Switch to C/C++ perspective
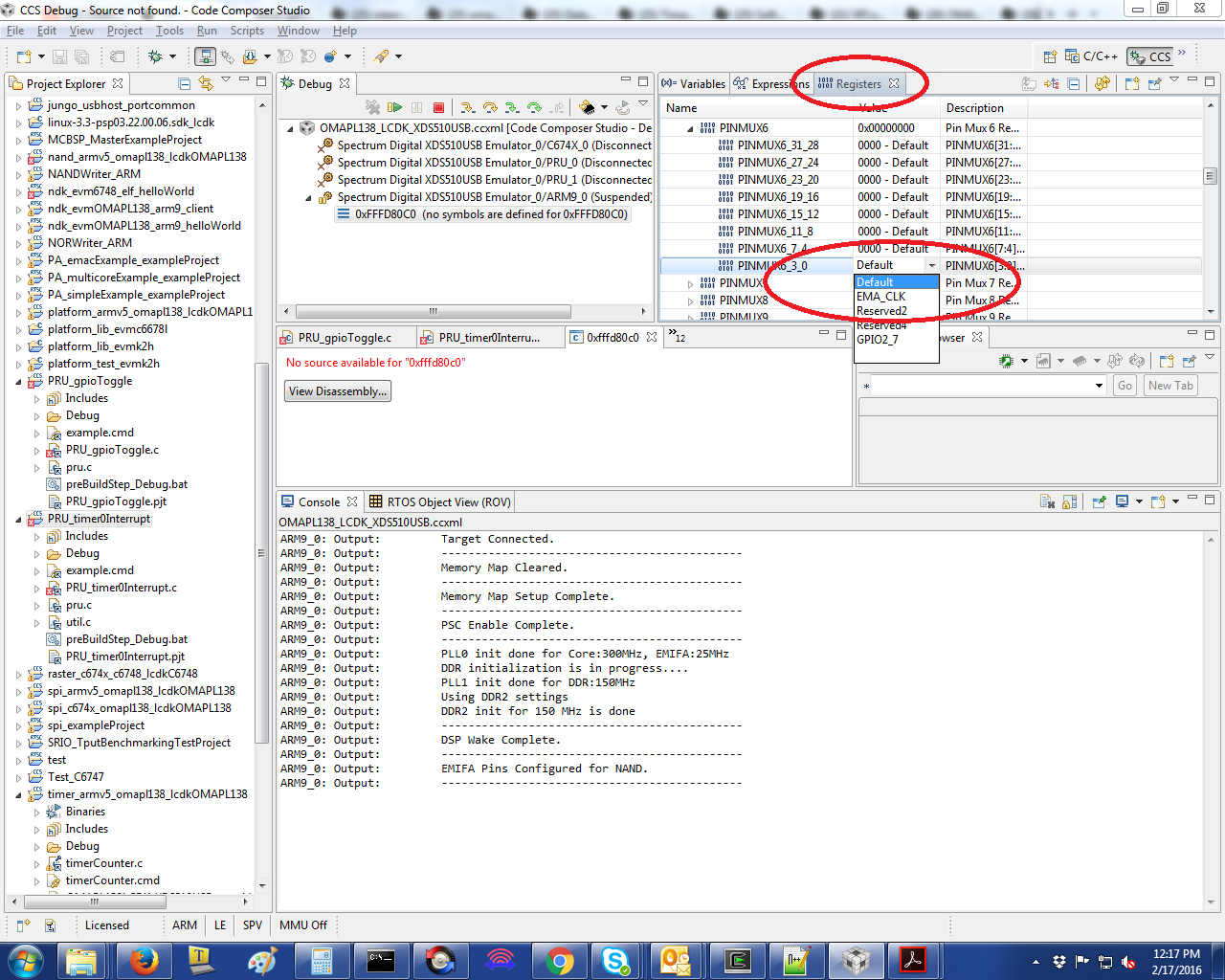Screen dimensions: 1225x980 [x=1091, y=56]
